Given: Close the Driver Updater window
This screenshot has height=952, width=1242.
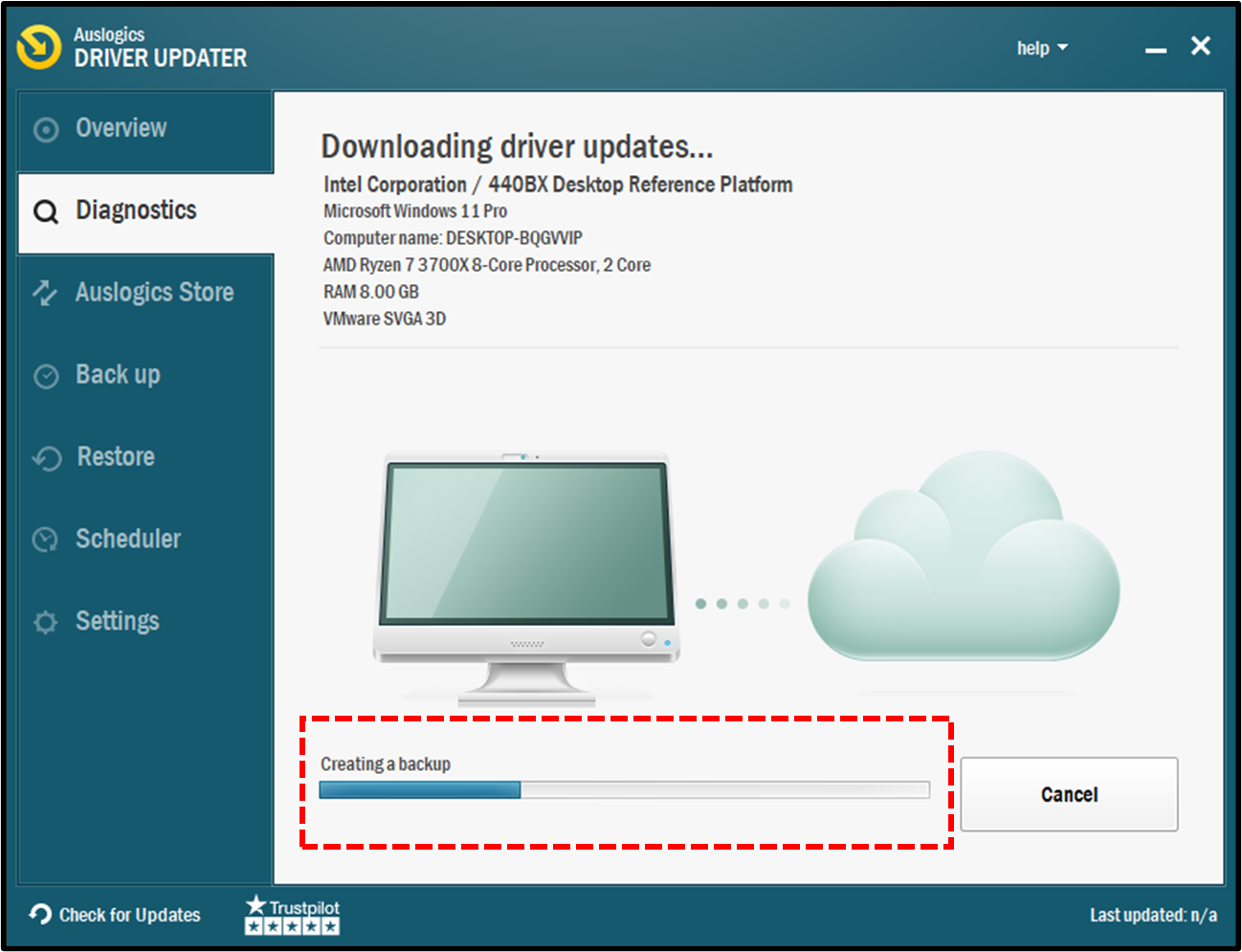Looking at the screenshot, I should coord(1201,46).
